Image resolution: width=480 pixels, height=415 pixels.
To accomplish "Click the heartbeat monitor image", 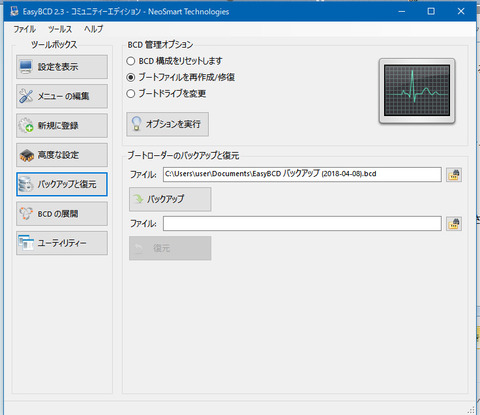I will pos(417,91).
